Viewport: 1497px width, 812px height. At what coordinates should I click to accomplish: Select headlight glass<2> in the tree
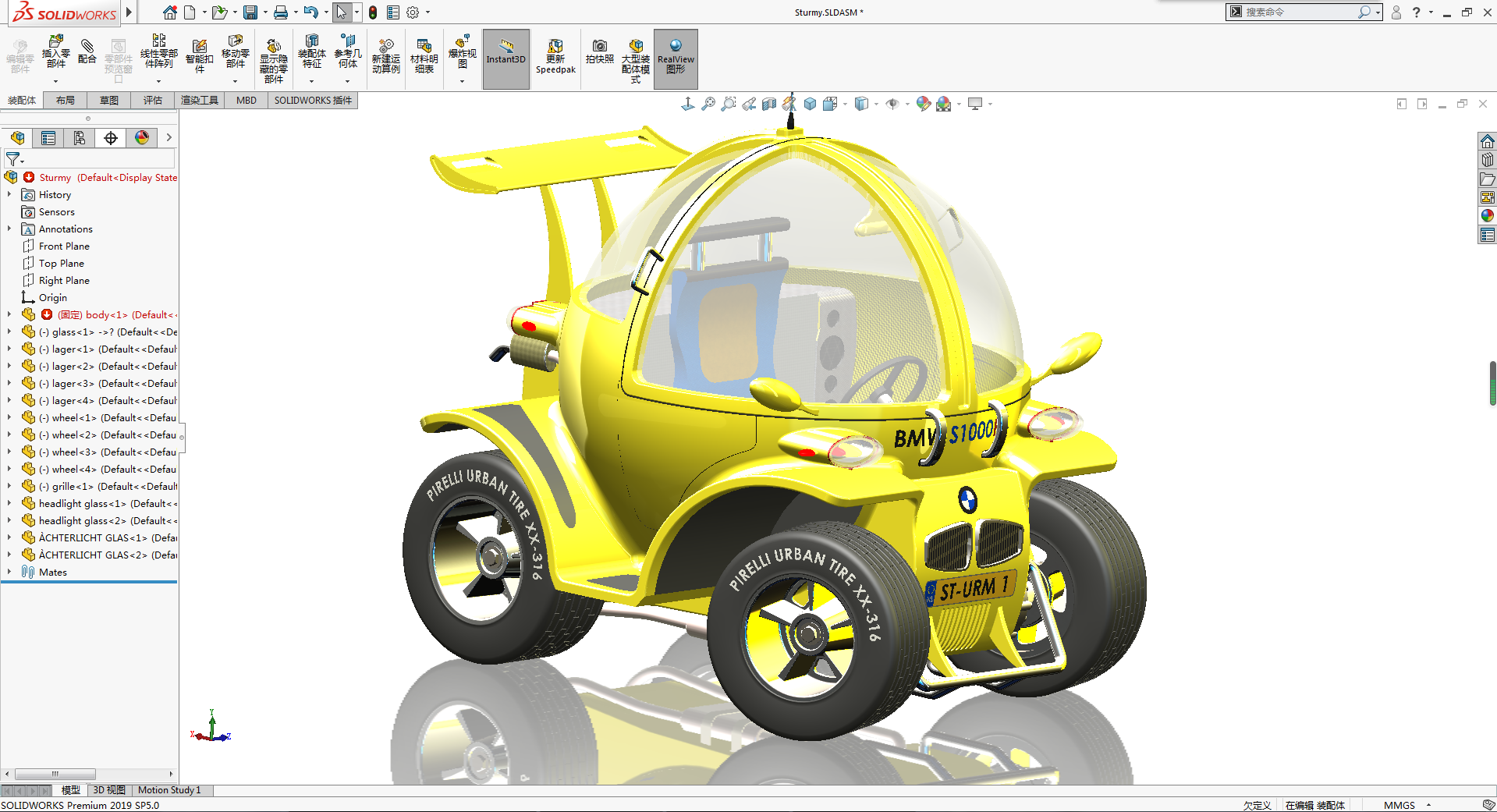click(x=108, y=521)
